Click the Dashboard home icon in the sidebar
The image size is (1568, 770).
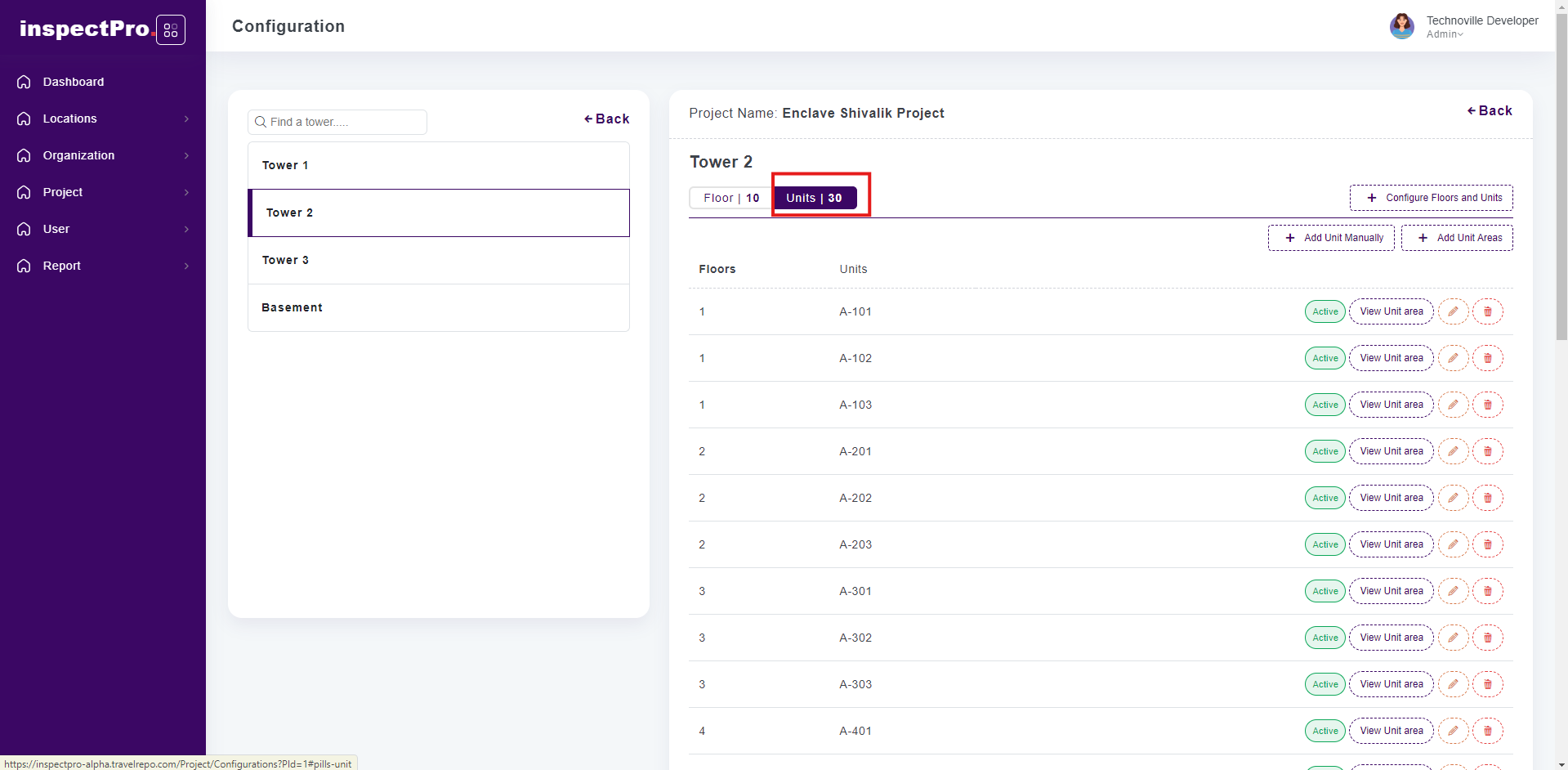24,82
